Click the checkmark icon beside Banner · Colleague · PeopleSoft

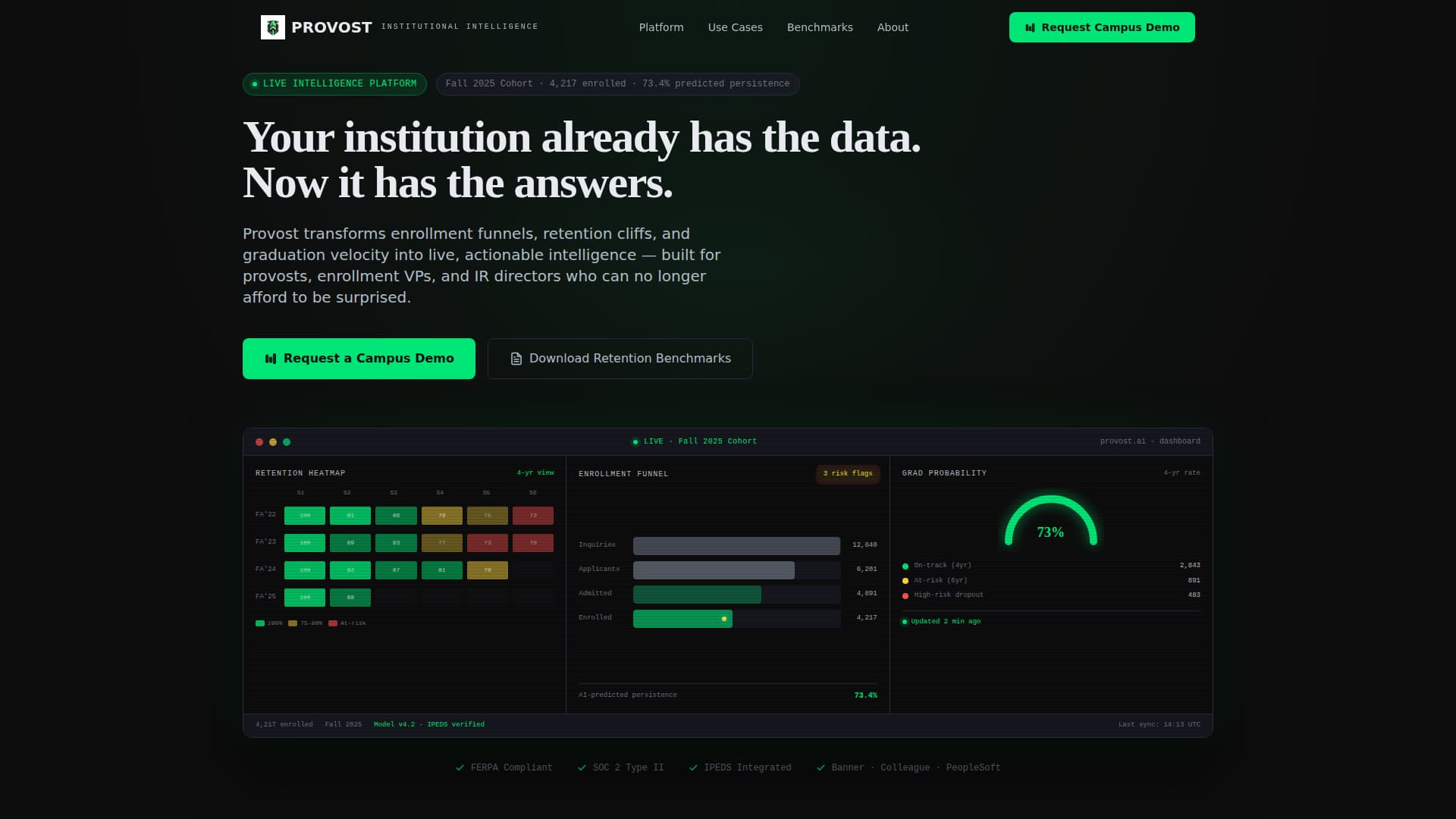pyautogui.click(x=821, y=767)
